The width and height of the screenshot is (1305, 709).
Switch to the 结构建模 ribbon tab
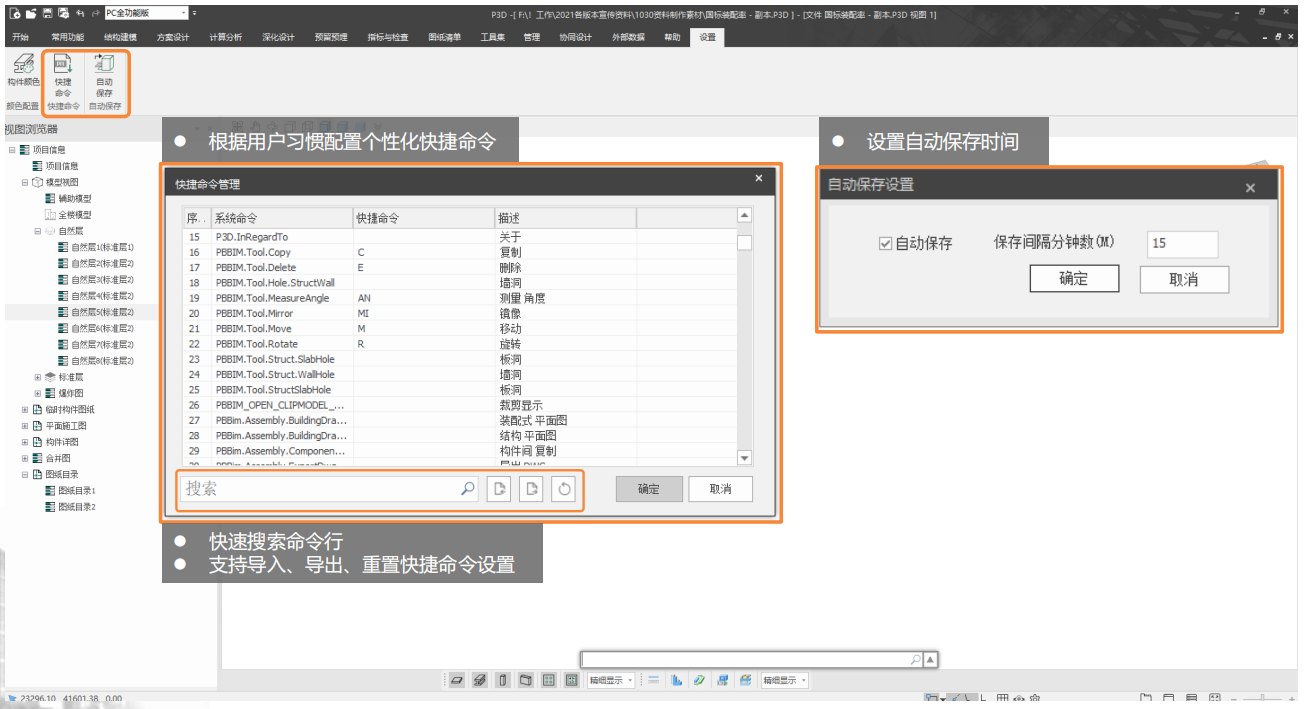123,37
